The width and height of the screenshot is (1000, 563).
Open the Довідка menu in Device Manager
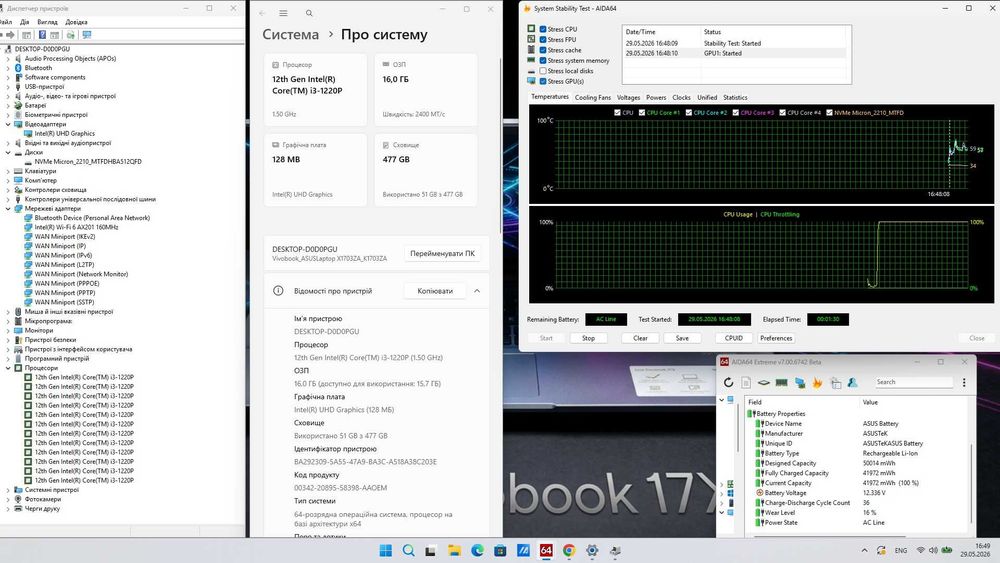[77, 22]
